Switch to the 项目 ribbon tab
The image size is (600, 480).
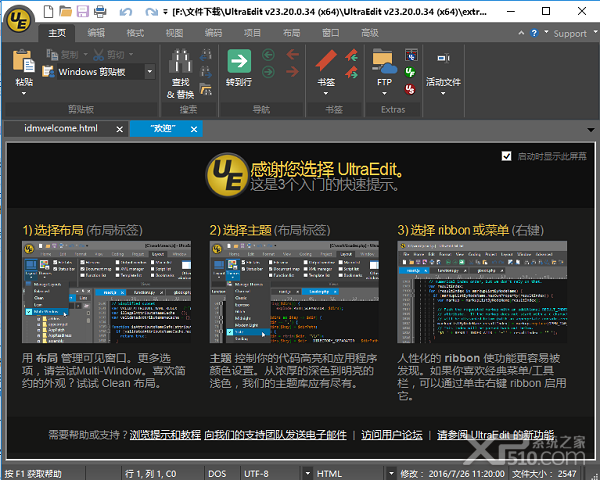pyautogui.click(x=253, y=33)
